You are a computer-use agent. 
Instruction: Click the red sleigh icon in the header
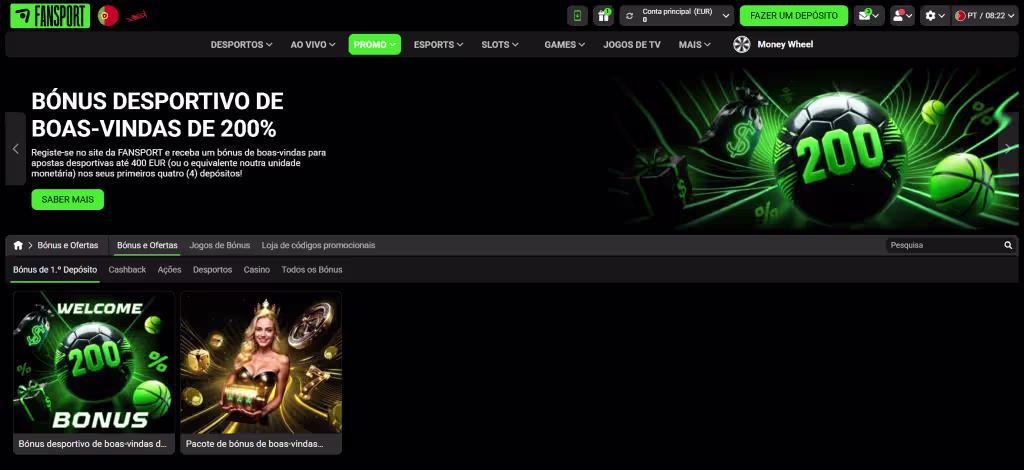tap(136, 16)
